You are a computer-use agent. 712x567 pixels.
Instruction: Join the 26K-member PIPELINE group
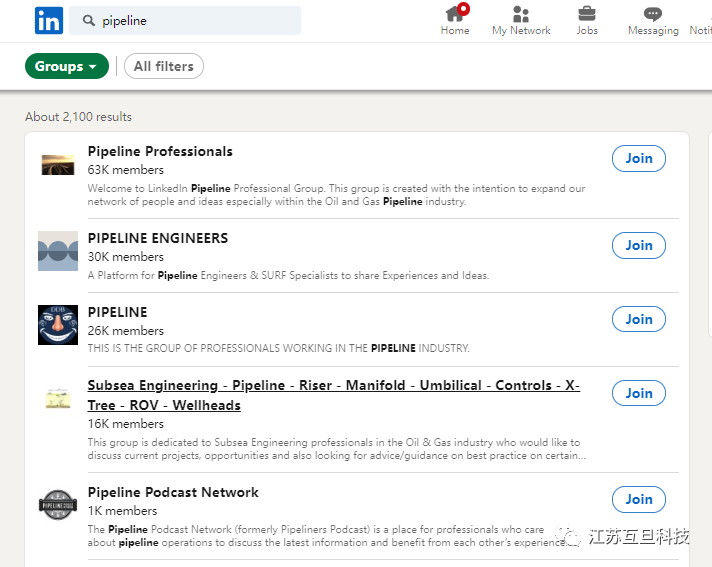point(638,320)
